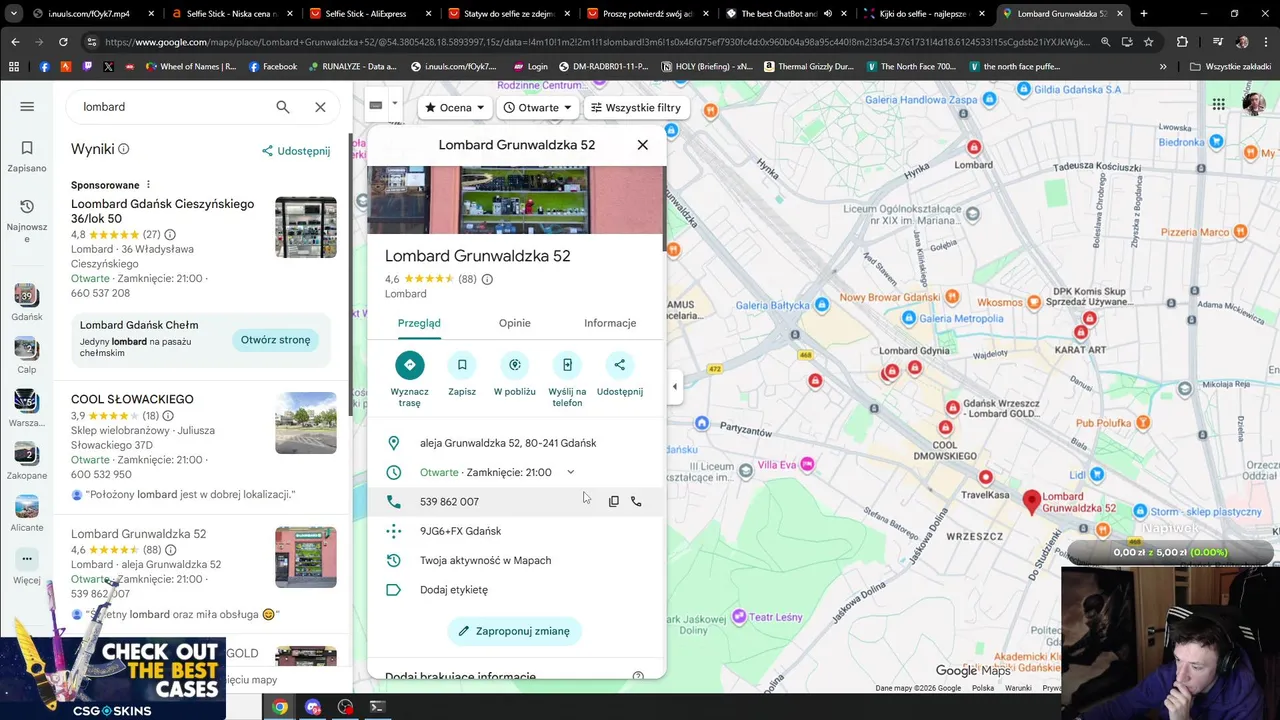
Task: Click Chrome icon in the taskbar
Action: (x=280, y=707)
